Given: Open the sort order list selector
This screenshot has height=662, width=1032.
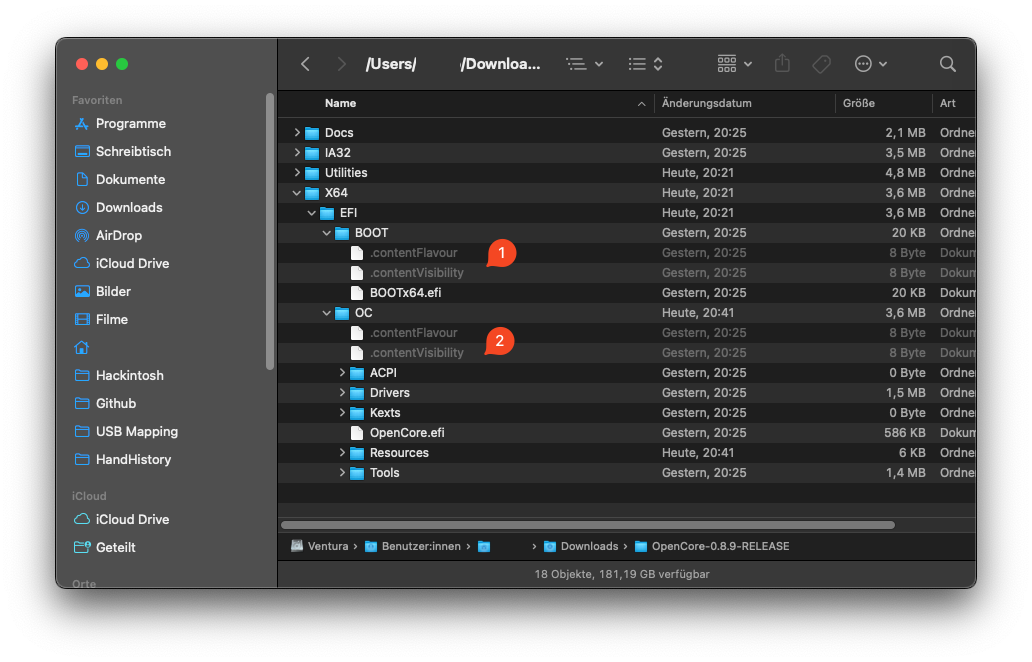Looking at the screenshot, I should point(645,64).
